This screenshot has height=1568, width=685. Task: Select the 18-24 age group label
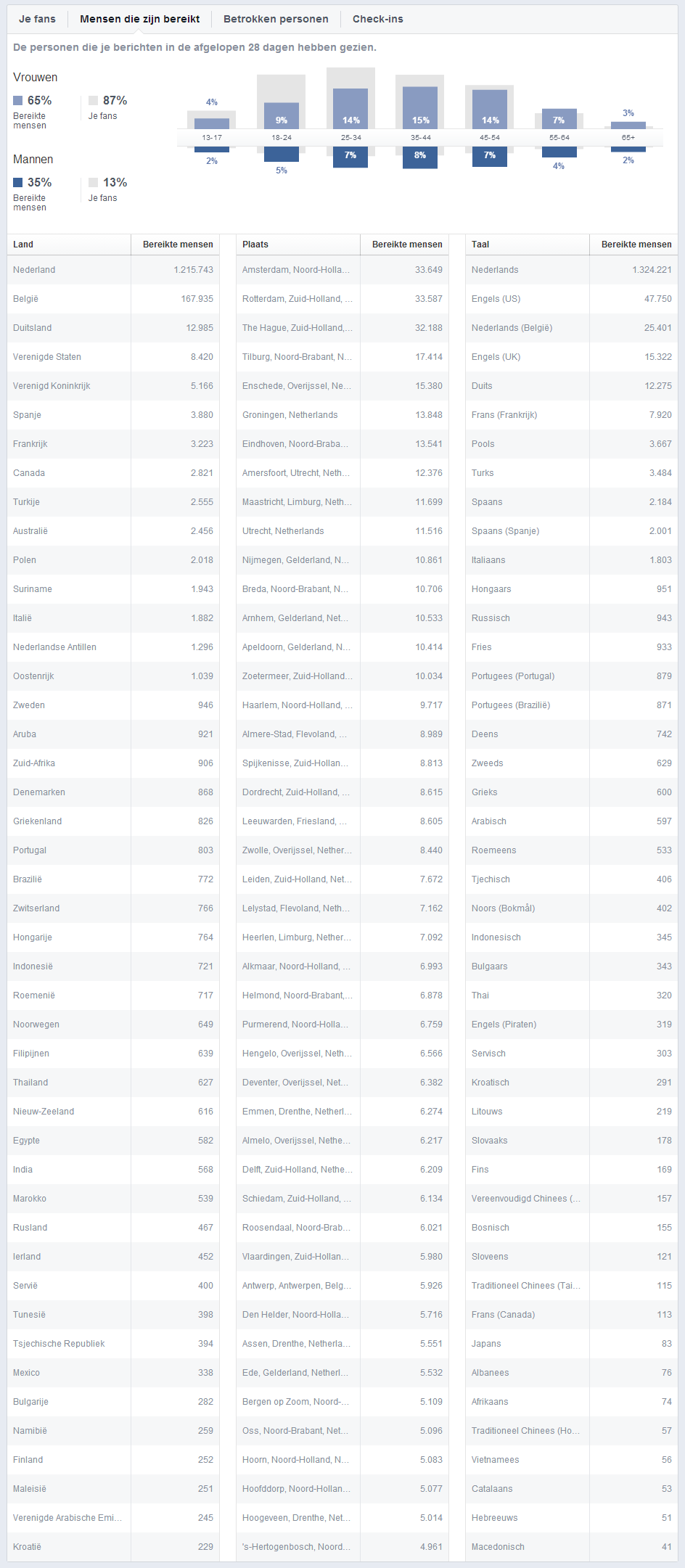[282, 137]
